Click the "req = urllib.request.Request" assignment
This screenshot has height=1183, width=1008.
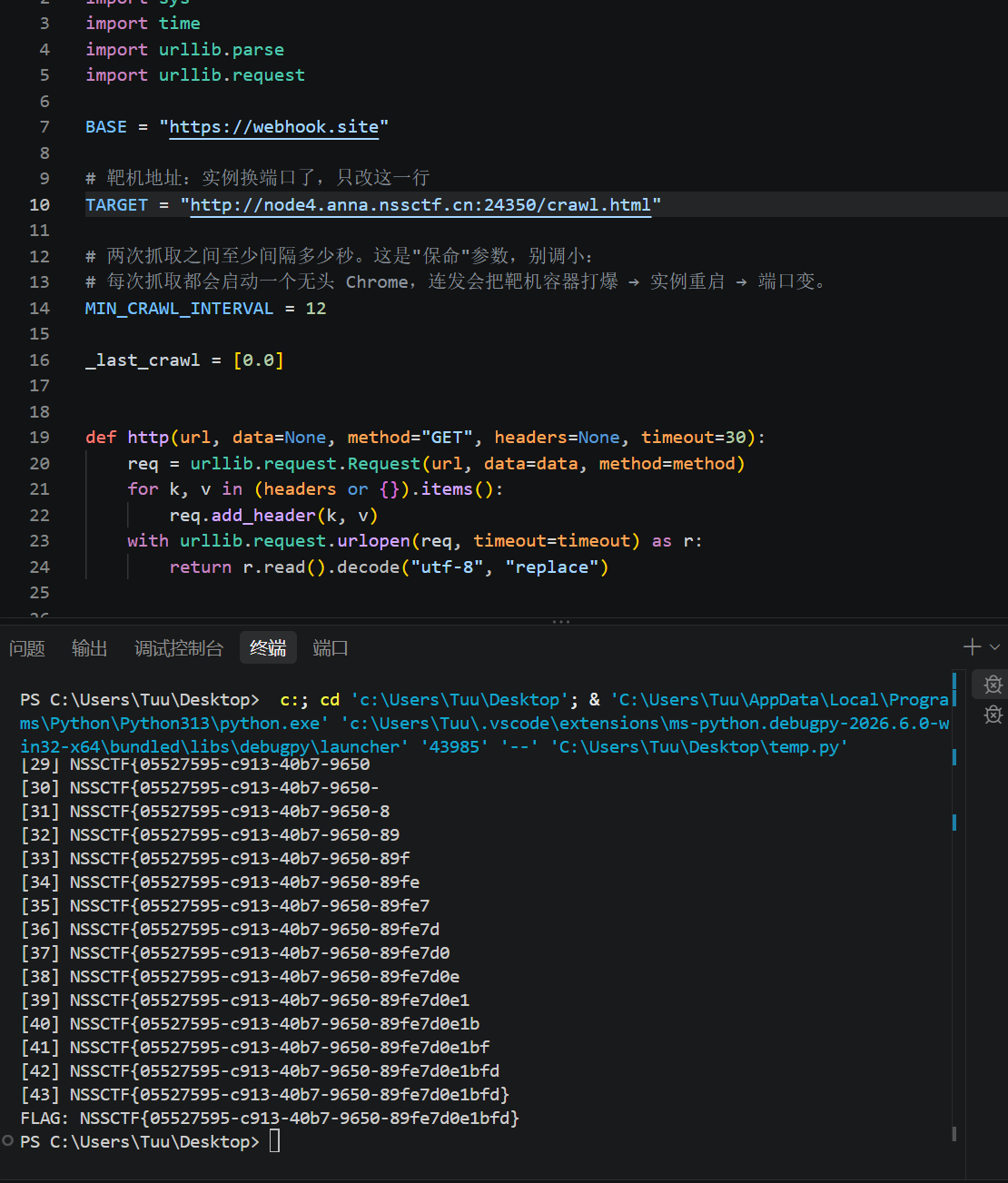coord(436,464)
